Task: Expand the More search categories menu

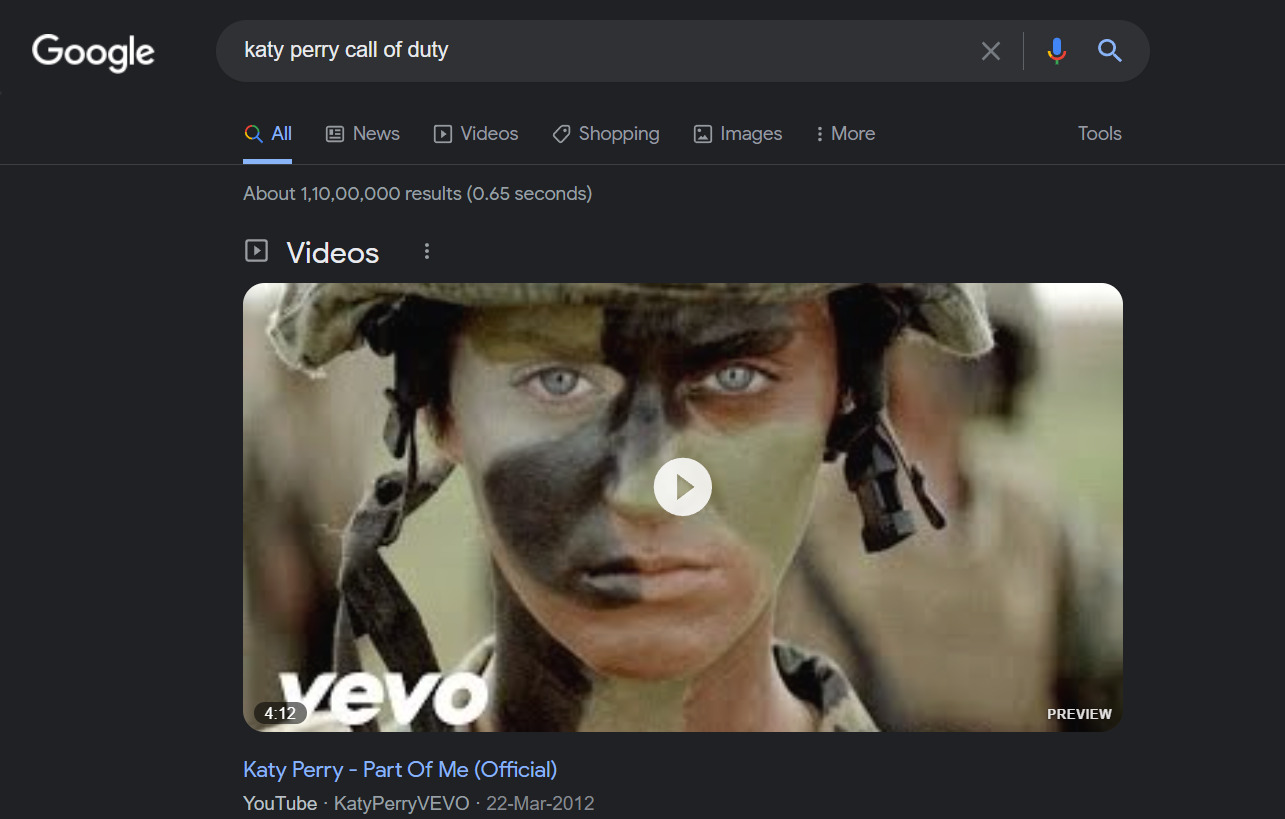Action: 845,134
